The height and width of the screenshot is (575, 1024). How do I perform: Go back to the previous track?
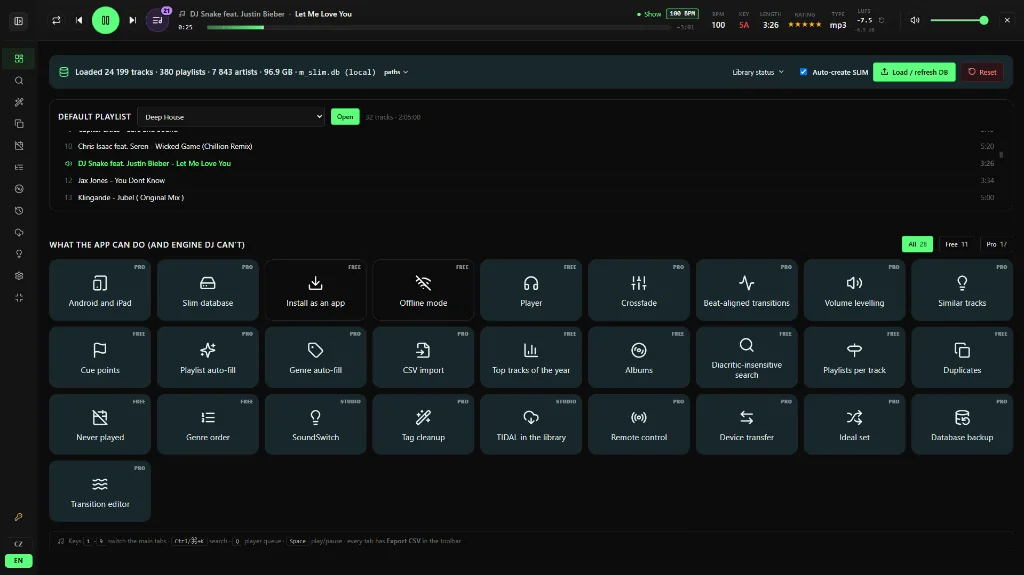pos(79,20)
